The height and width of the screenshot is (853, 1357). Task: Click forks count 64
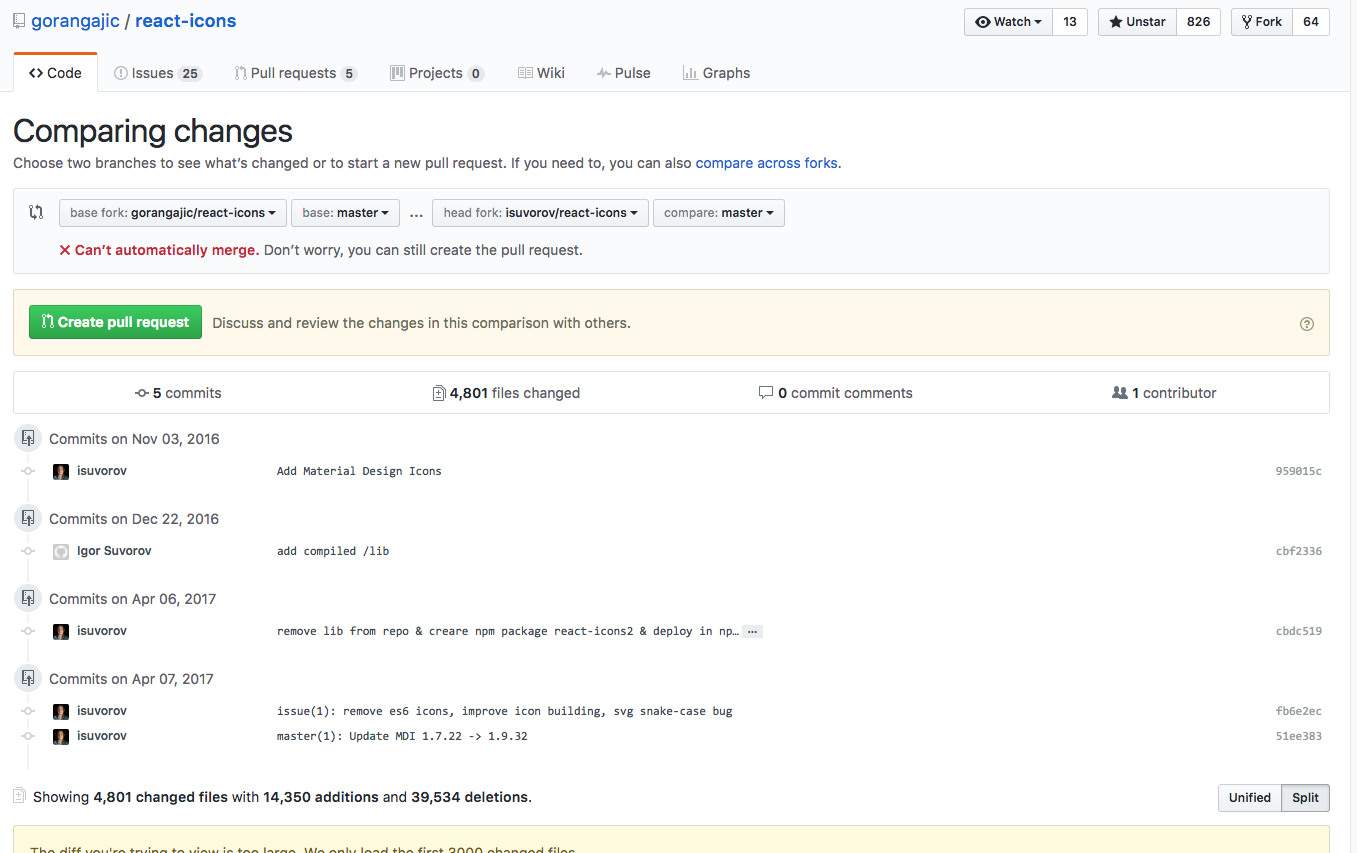pos(1311,22)
